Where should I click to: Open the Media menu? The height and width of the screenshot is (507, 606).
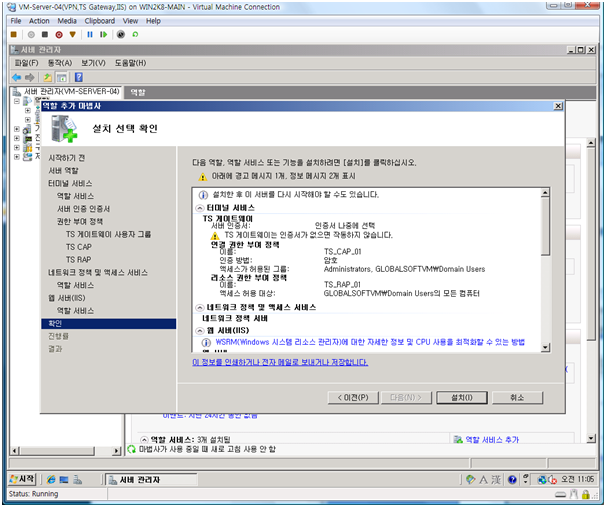coord(67,21)
